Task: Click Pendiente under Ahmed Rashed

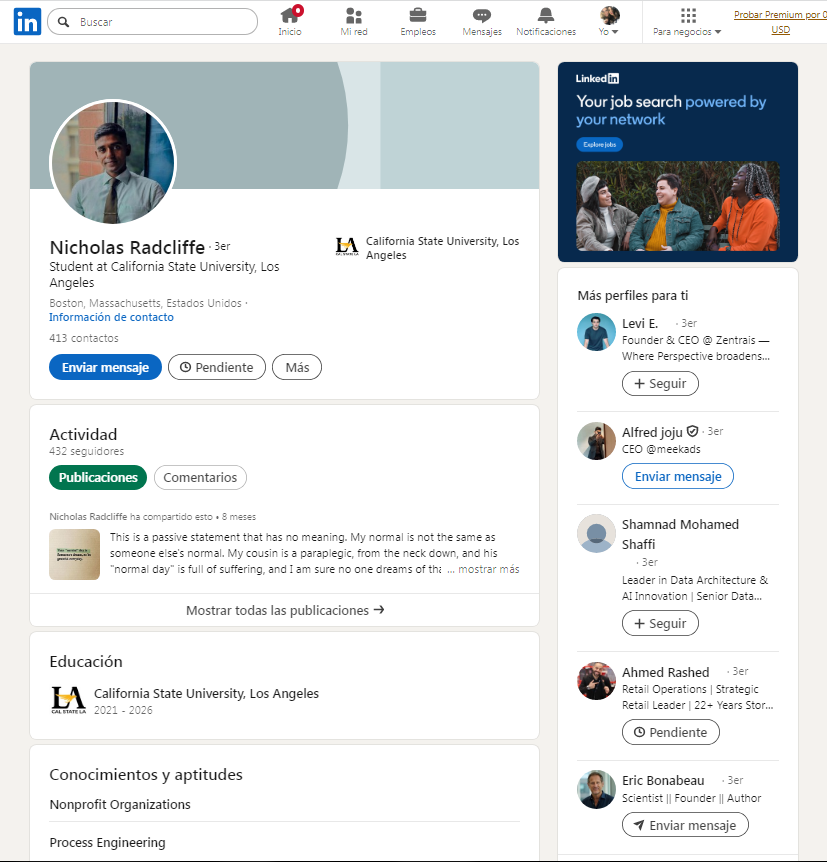Action: [670, 732]
